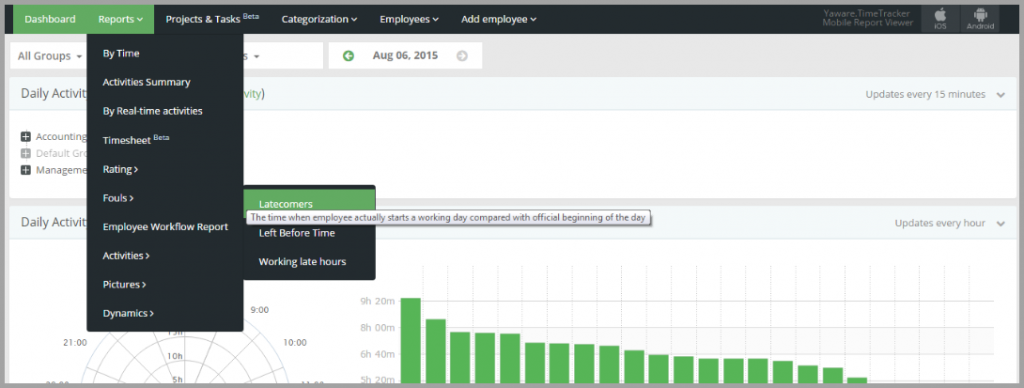Open the Categorization menu
Image resolution: width=1024 pixels, height=388 pixels.
point(319,20)
